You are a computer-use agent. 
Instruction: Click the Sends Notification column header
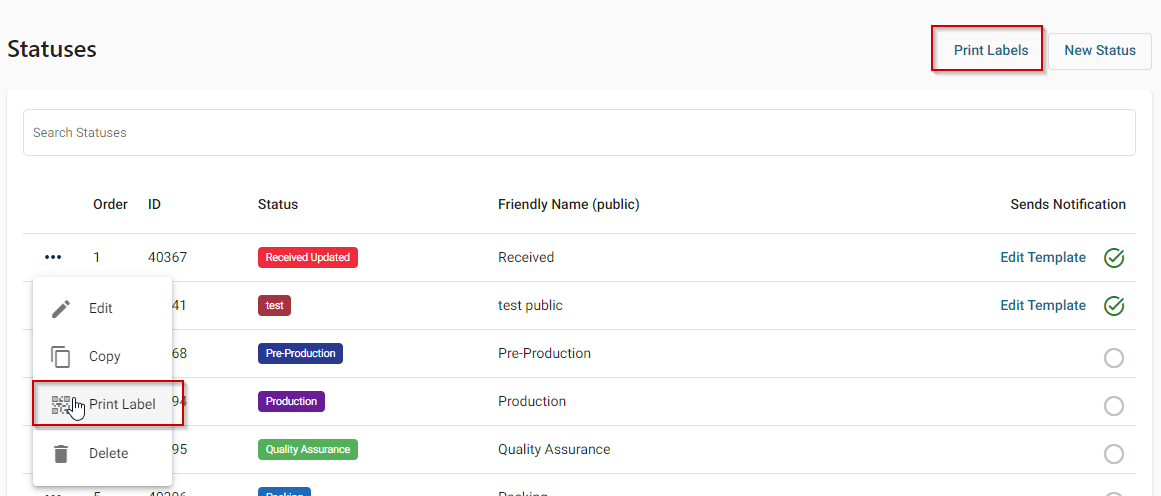click(1068, 204)
